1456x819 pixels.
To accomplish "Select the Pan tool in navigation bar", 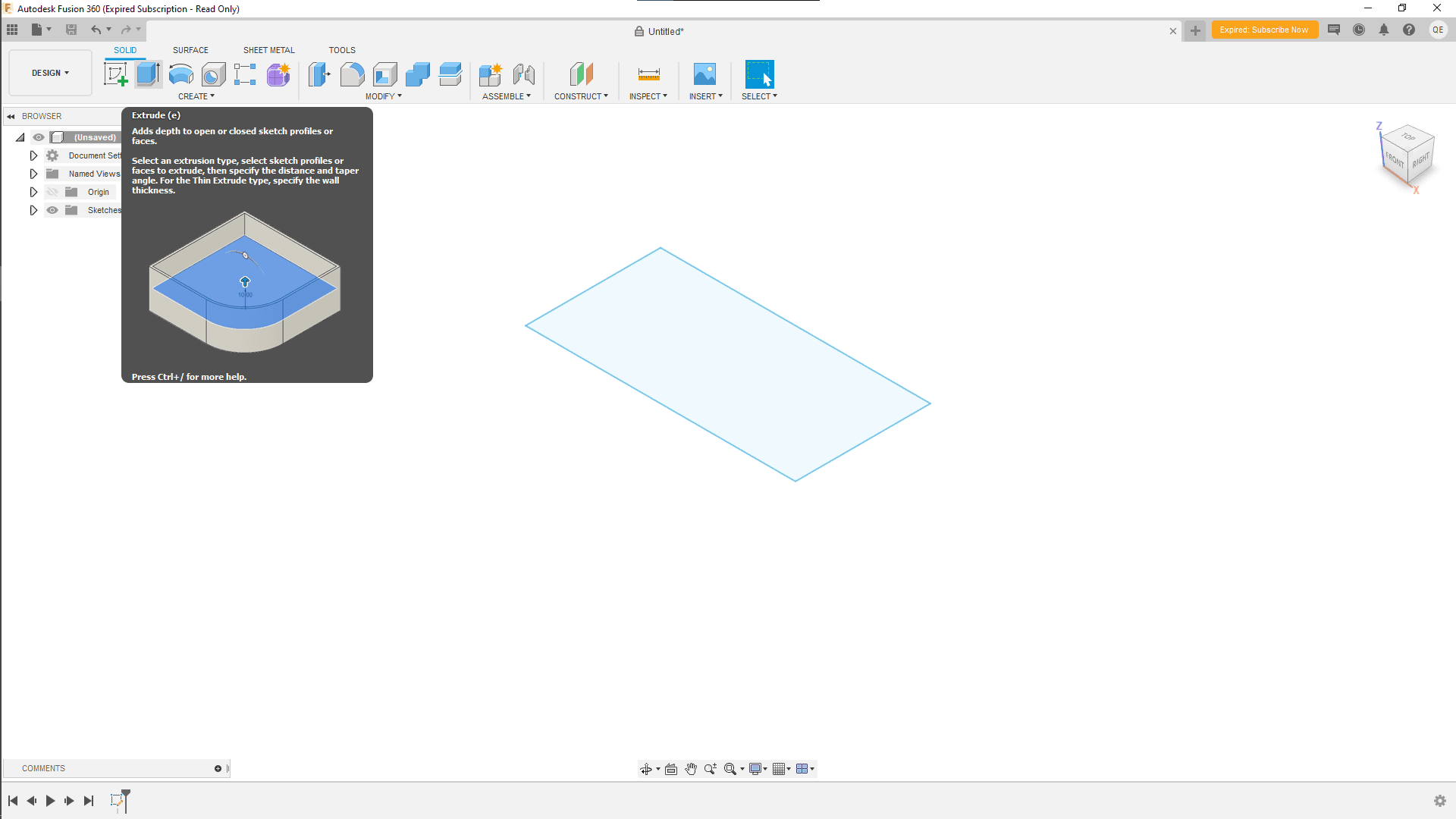I will [x=691, y=768].
